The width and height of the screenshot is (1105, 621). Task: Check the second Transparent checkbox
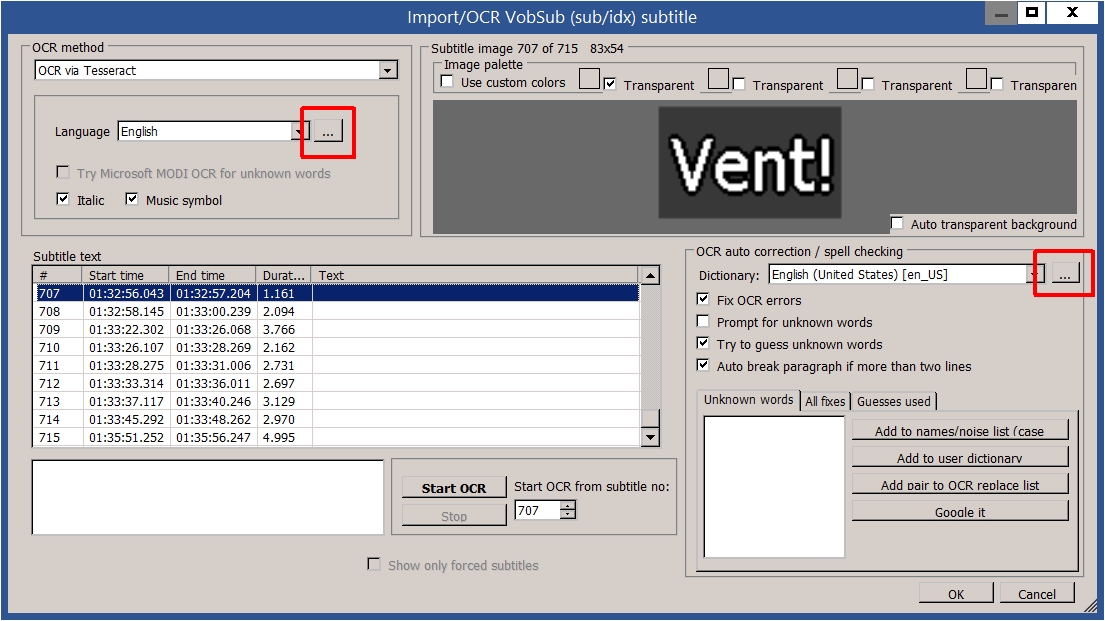[x=739, y=85]
